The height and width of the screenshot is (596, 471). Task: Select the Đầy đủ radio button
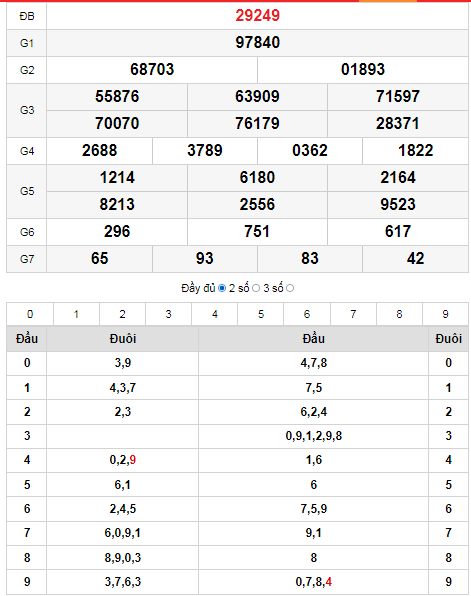tap(222, 288)
